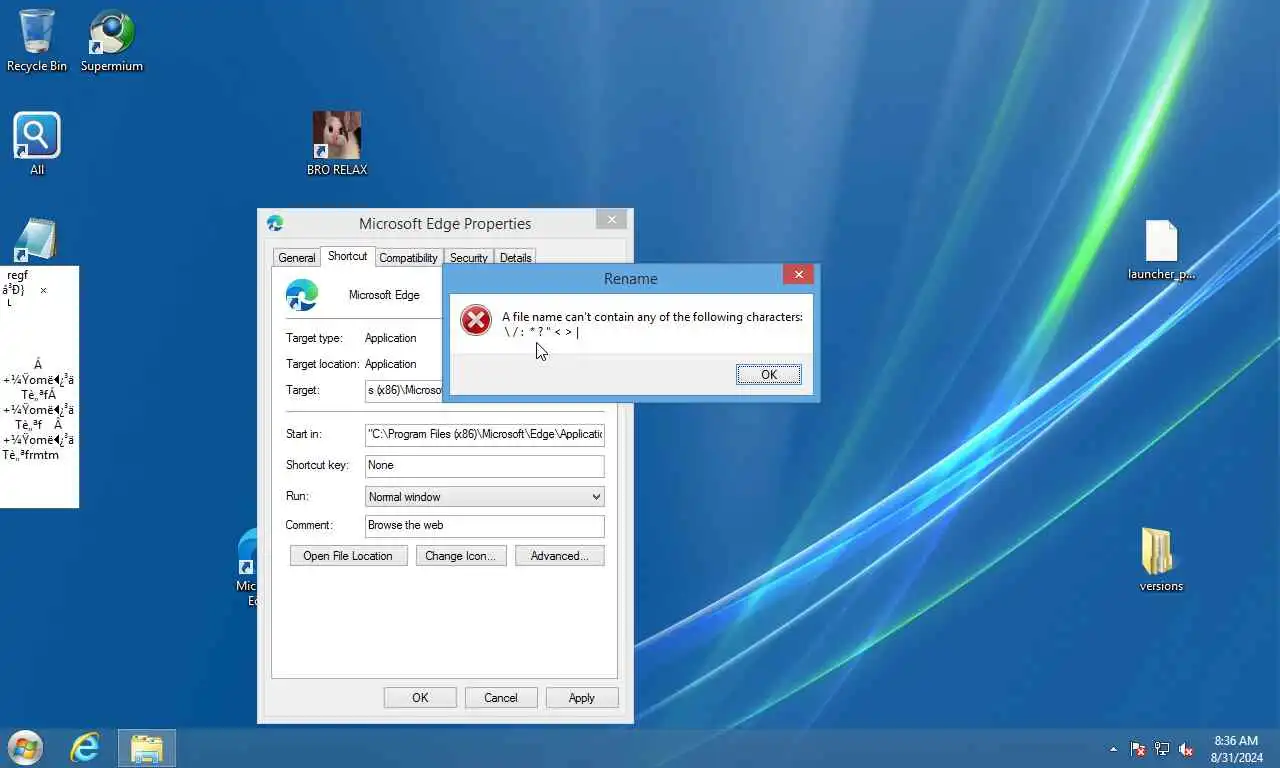
Task: Select the BRO RELAX desktop shortcut
Action: pyautogui.click(x=337, y=143)
